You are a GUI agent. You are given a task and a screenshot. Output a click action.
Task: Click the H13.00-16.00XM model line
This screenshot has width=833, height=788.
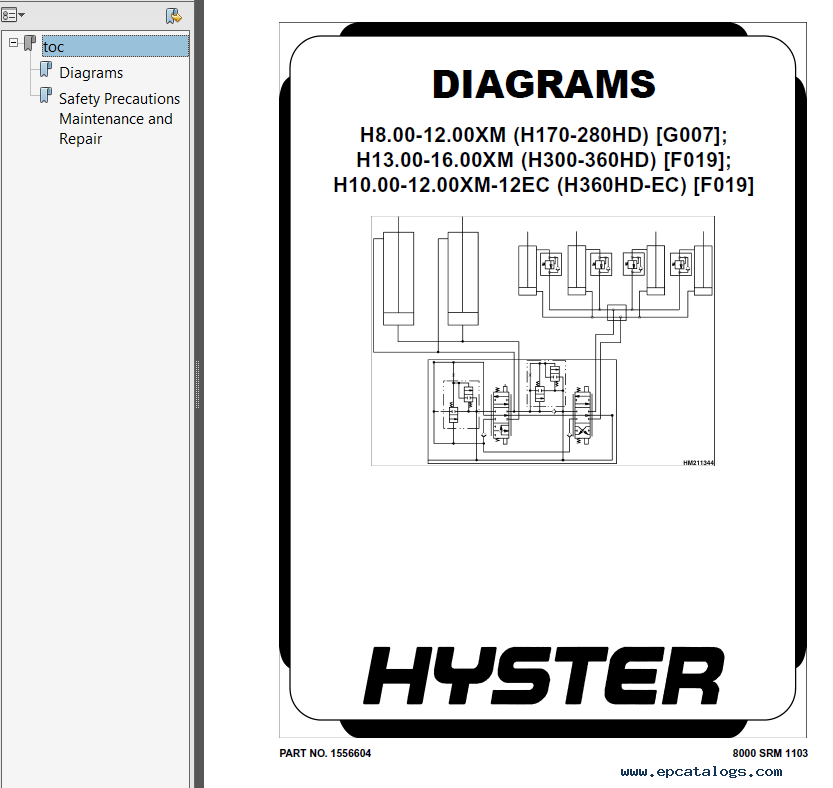pos(543,160)
